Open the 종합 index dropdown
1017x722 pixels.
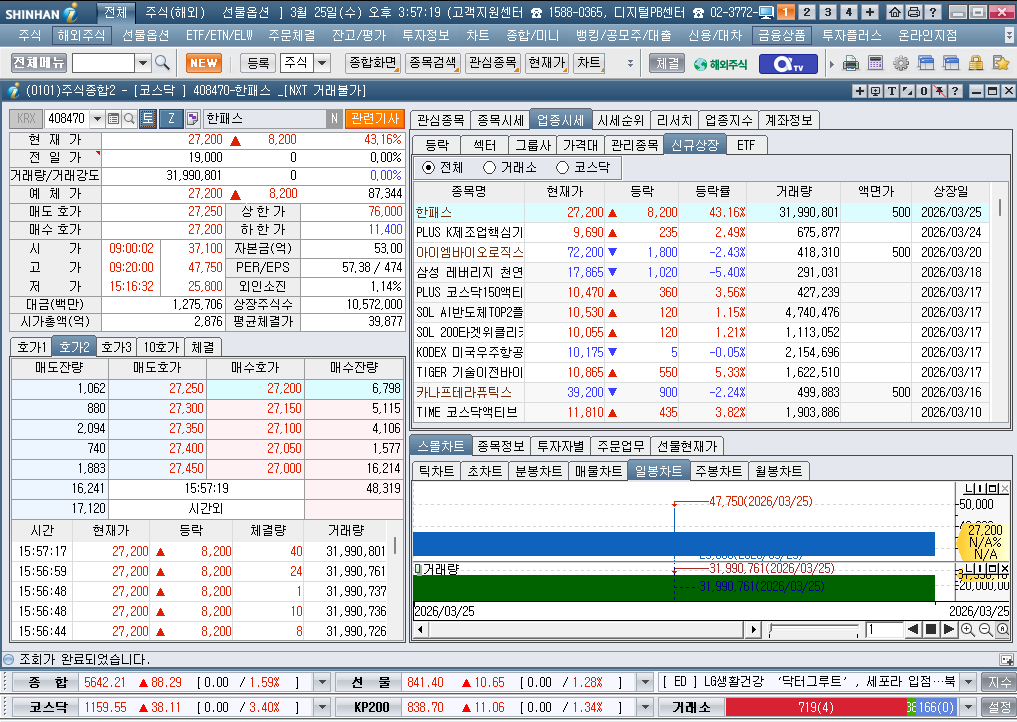pyautogui.click(x=322, y=682)
